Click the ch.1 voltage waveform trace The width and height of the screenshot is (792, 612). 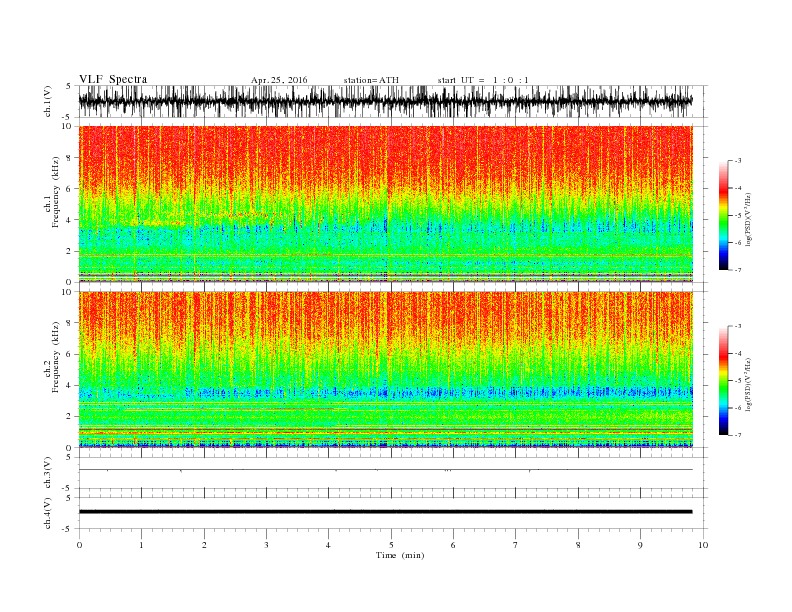tap(385, 101)
